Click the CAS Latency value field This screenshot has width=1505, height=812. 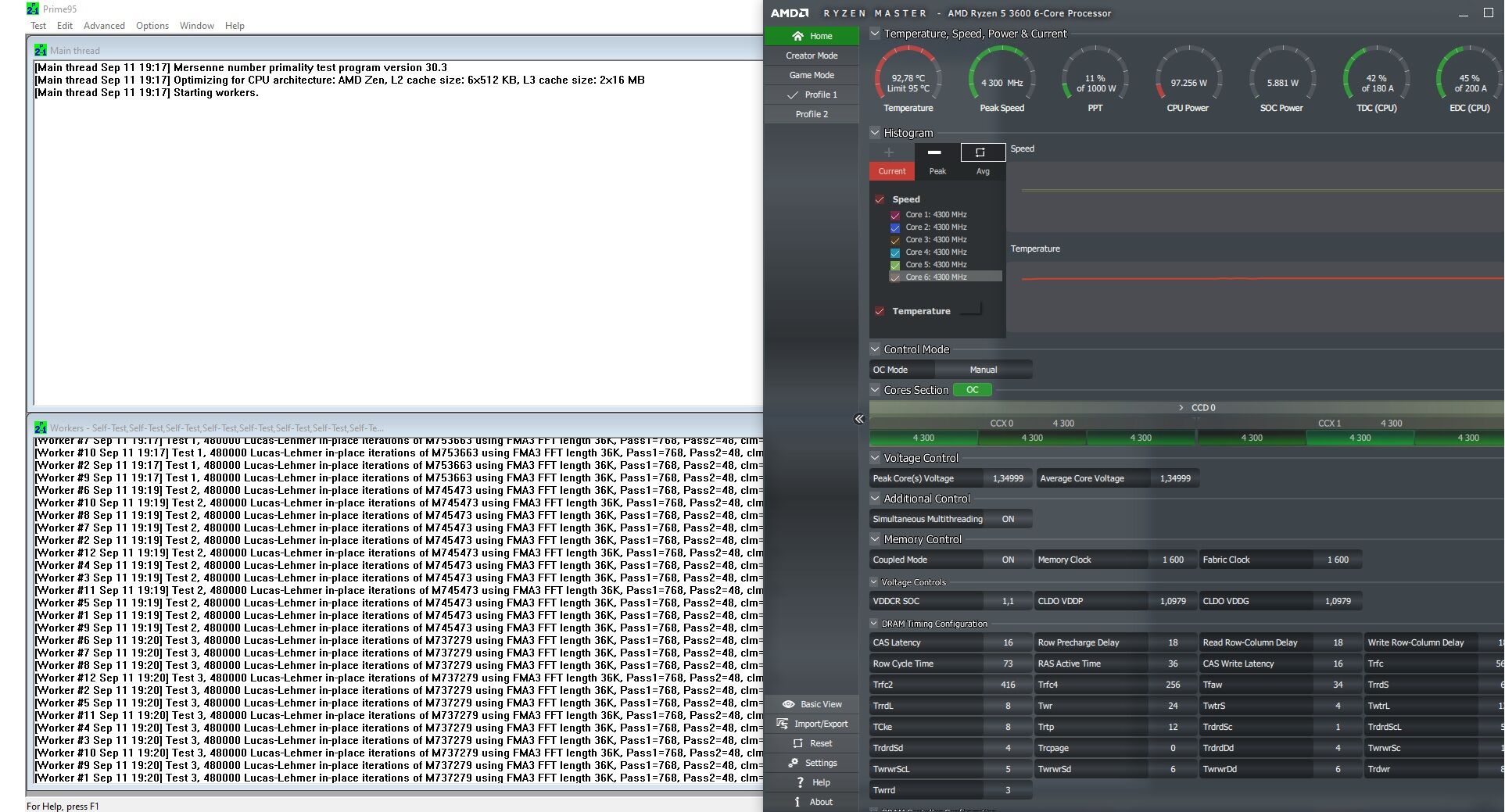1008,642
